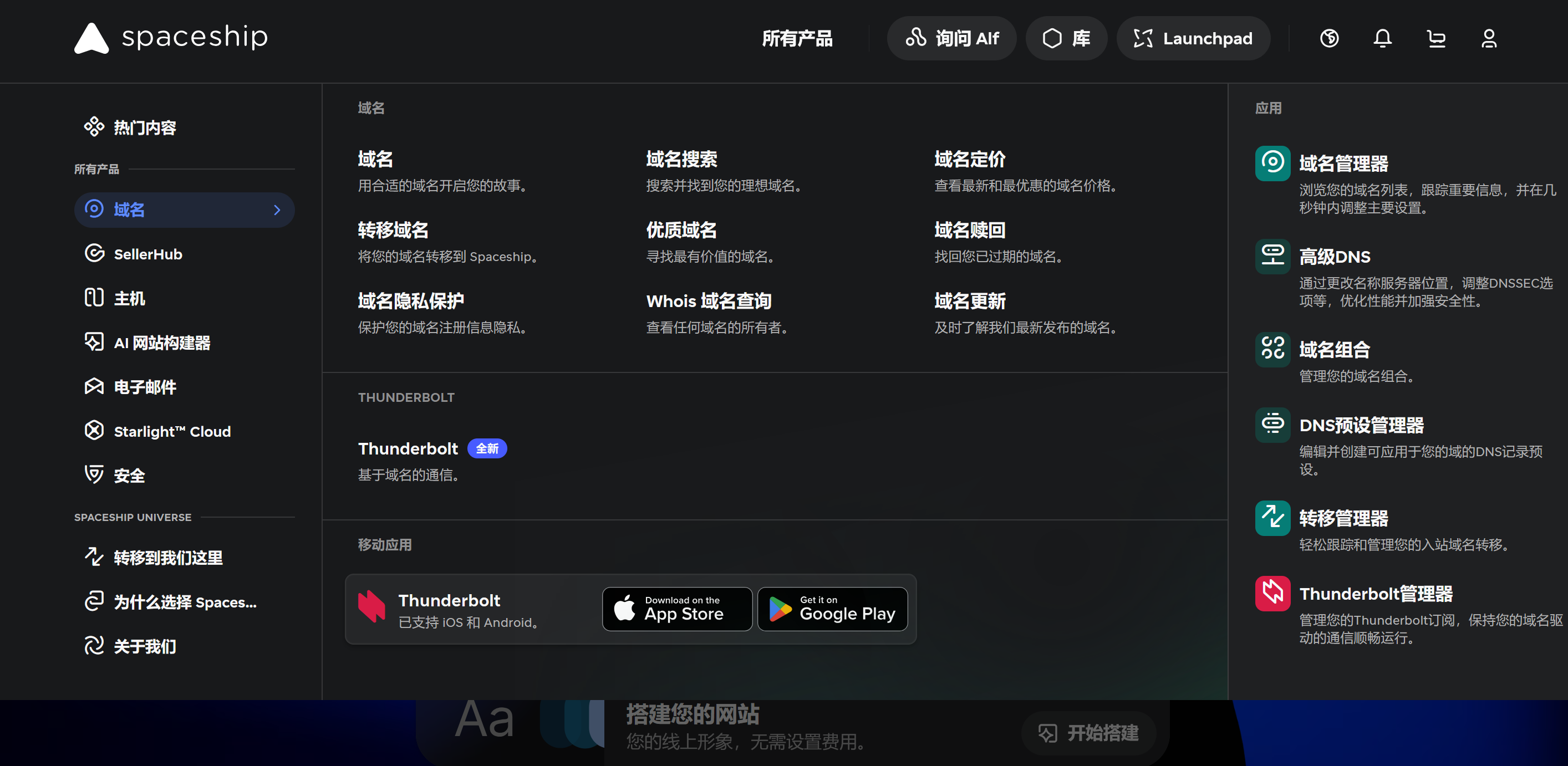The width and height of the screenshot is (1568, 766).
Task: Click the 域名组合 app icon
Action: pos(1272,349)
